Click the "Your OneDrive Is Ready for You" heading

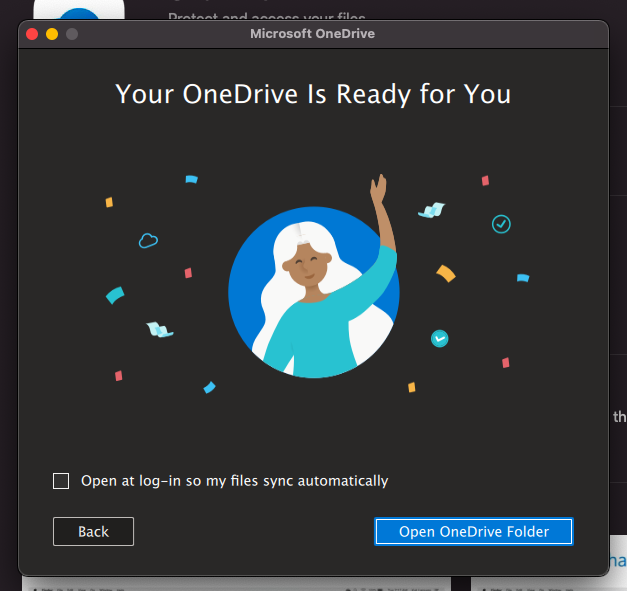(313, 94)
